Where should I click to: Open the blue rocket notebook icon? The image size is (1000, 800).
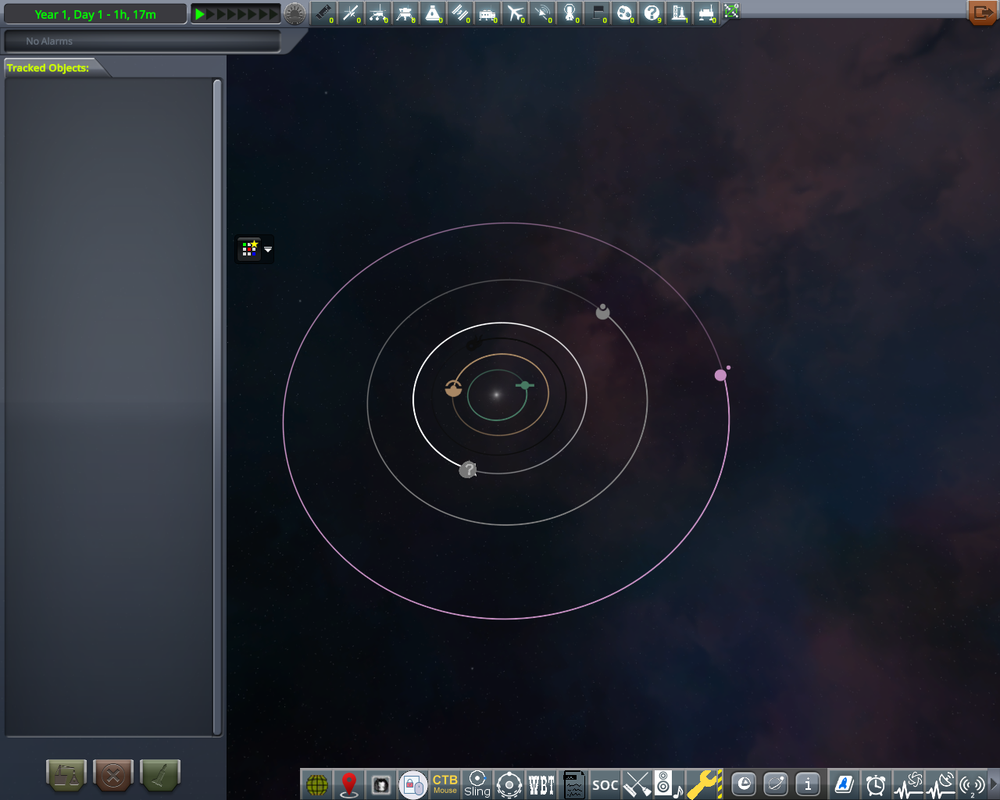(844, 784)
